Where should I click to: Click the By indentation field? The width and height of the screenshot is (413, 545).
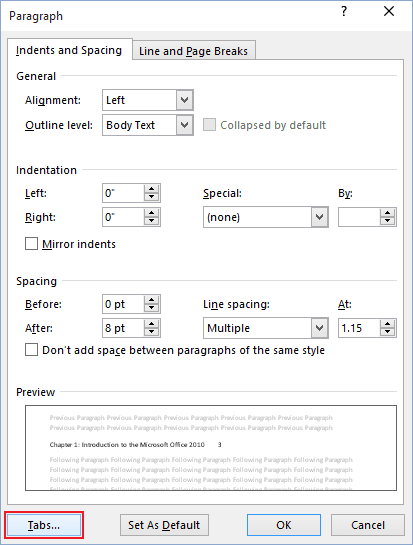(359, 217)
